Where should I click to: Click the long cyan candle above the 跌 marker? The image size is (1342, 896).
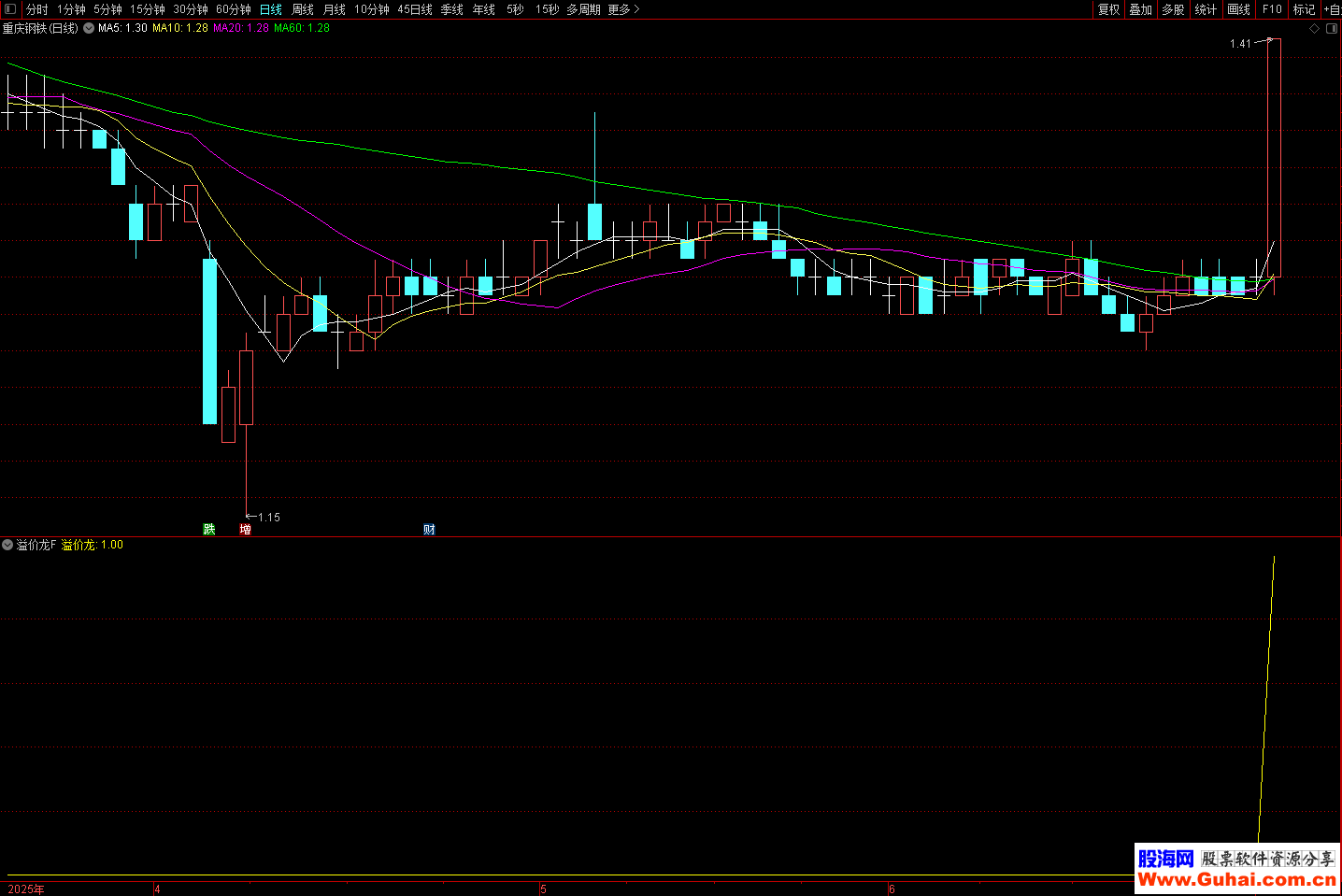pyautogui.click(x=210, y=341)
